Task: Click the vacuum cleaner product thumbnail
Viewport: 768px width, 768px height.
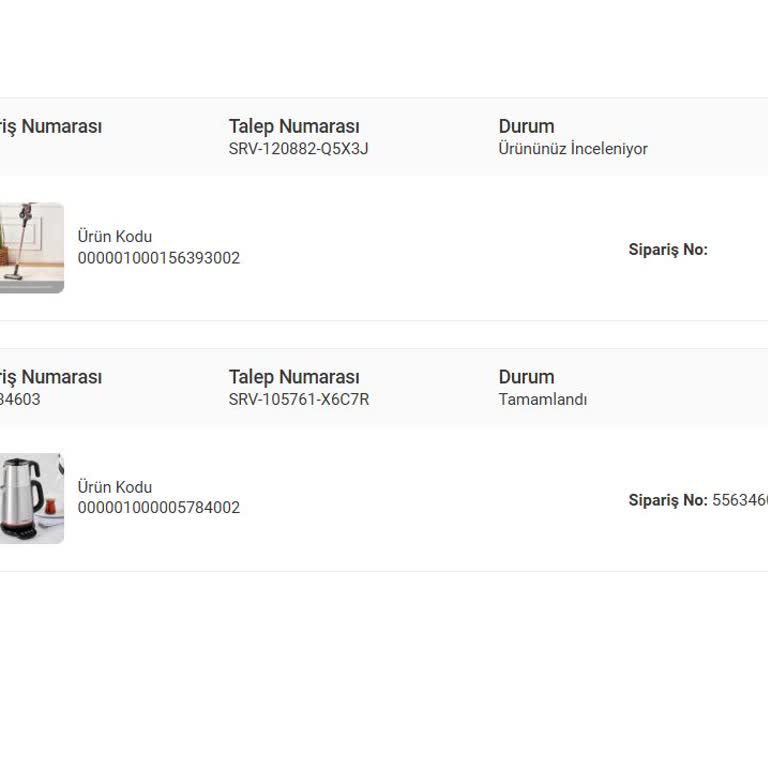Action: (x=31, y=247)
